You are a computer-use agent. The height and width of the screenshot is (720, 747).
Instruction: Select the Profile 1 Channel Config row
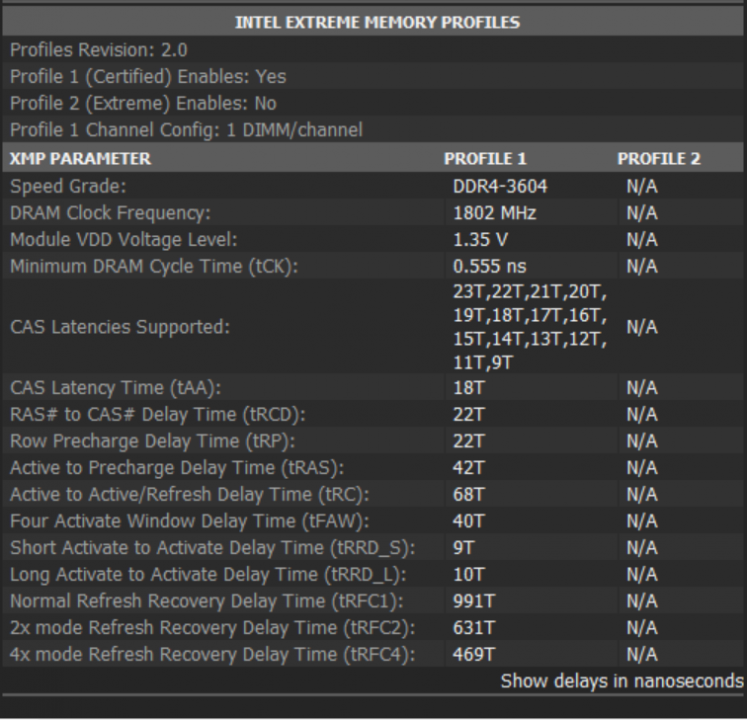point(185,130)
